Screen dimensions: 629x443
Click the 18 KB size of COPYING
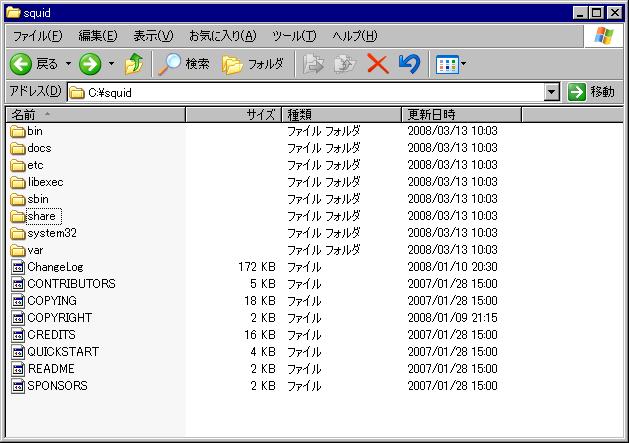click(260, 301)
